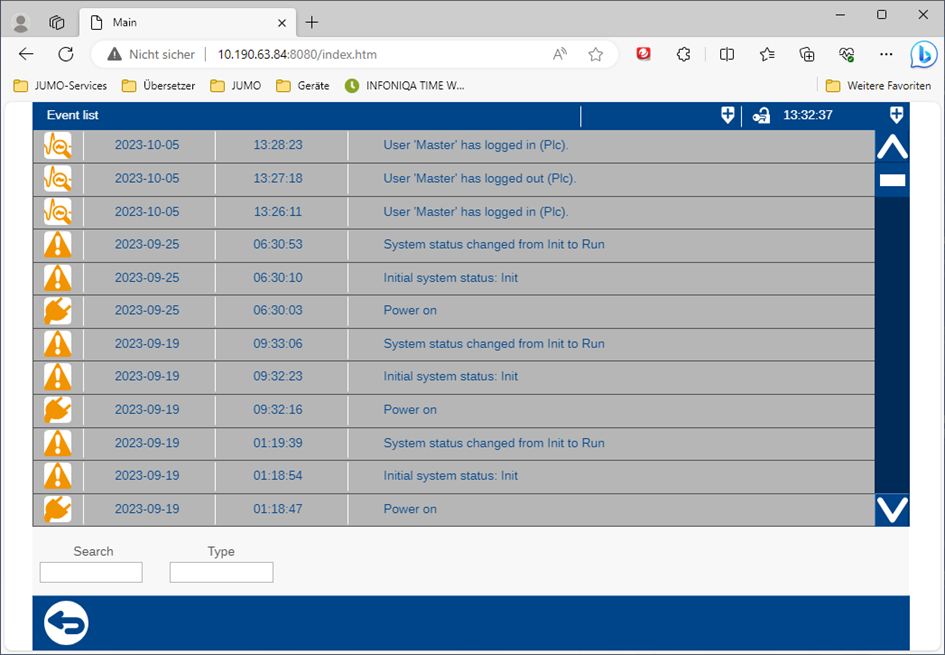Refresh the page

click(66, 54)
